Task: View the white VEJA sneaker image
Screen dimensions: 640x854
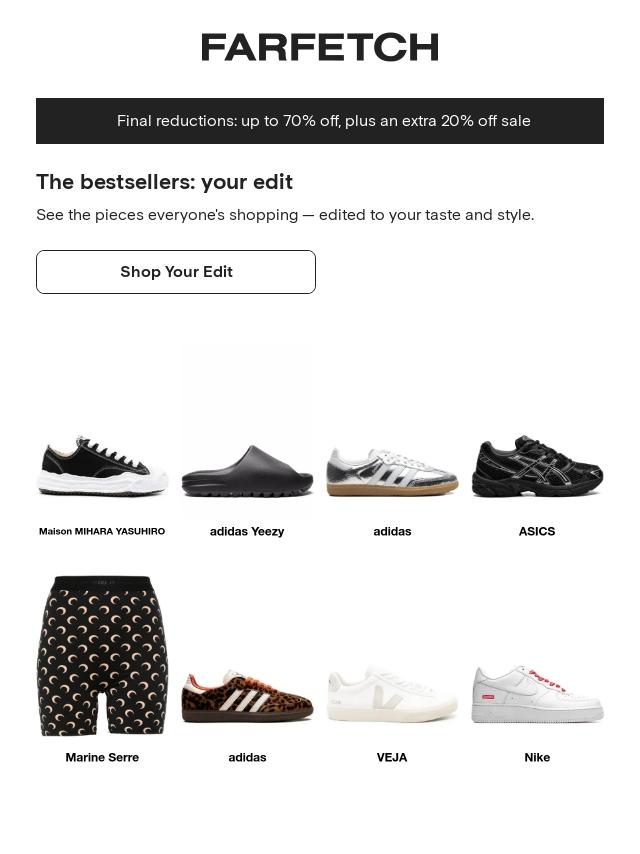Action: pyautogui.click(x=392, y=694)
